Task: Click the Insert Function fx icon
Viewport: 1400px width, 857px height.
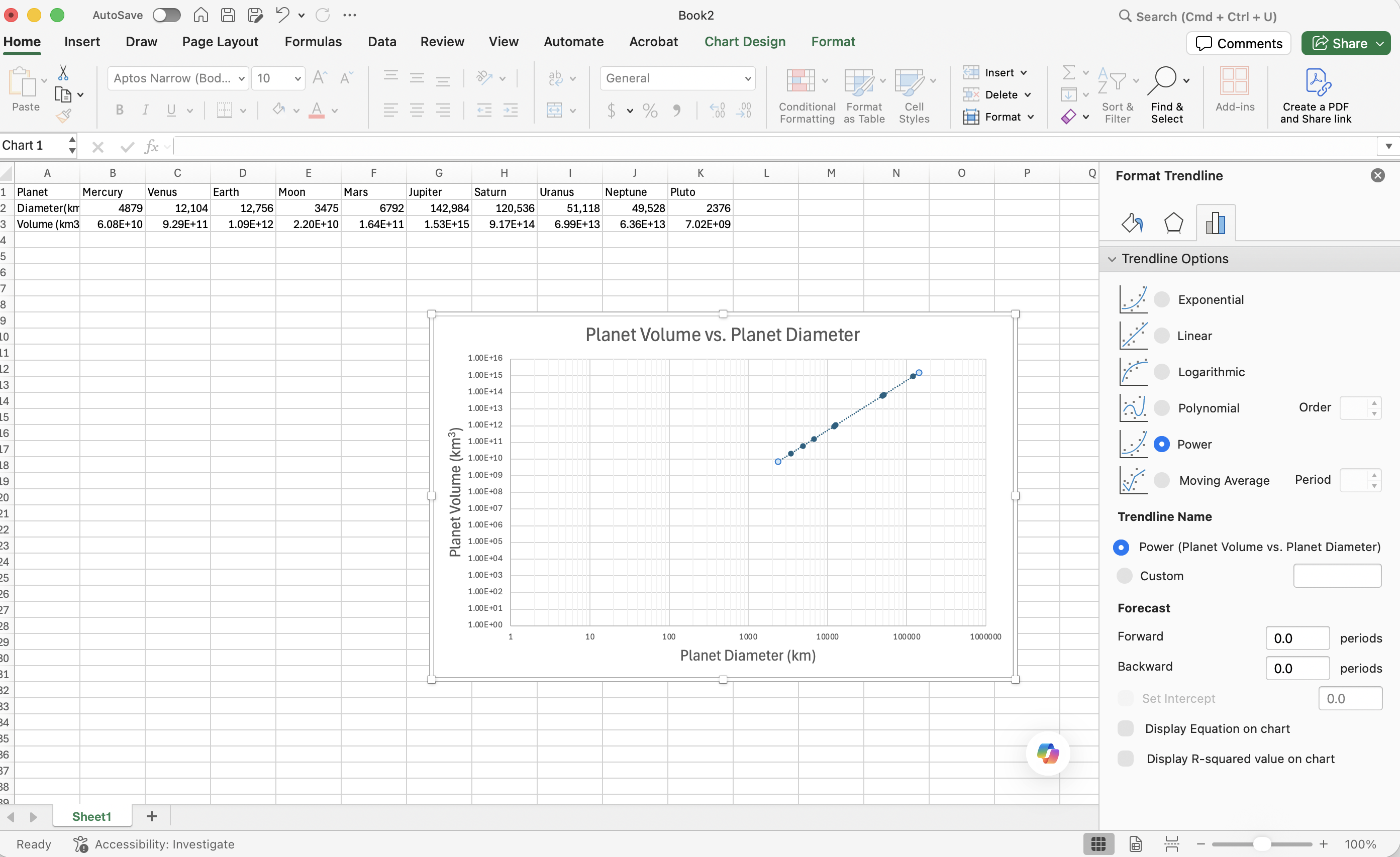Action: (151, 147)
